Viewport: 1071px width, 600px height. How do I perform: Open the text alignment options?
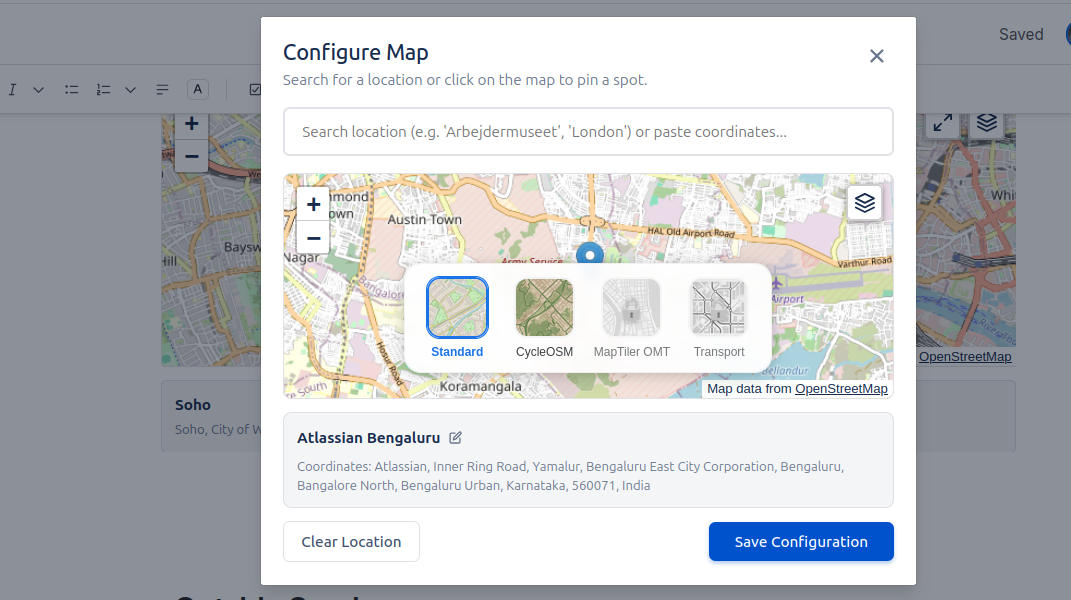click(x=162, y=89)
